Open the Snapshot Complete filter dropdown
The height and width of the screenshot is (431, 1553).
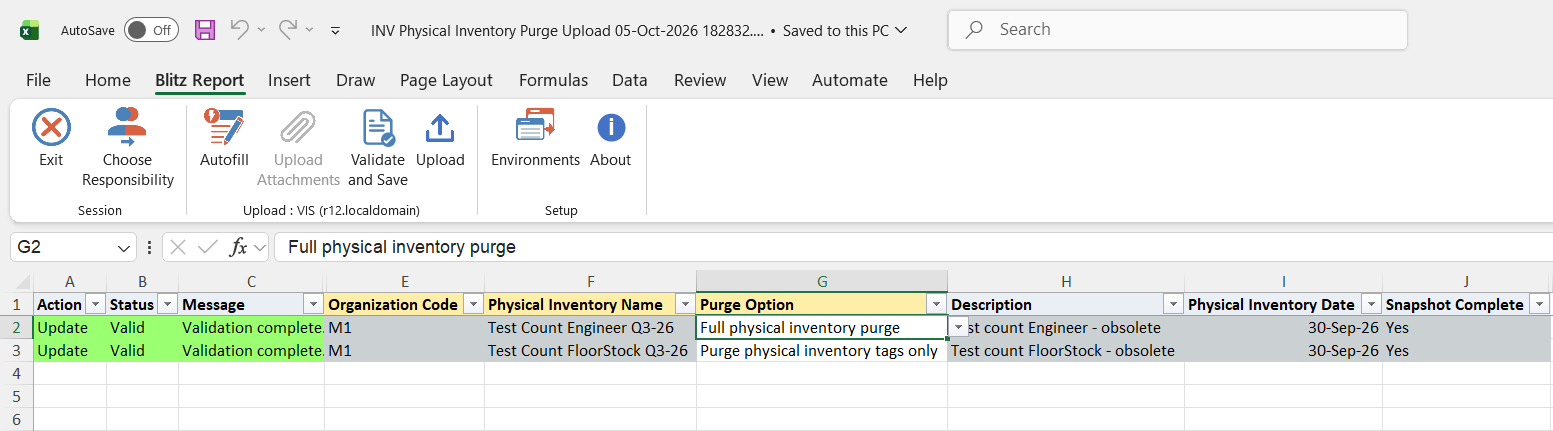point(1540,304)
